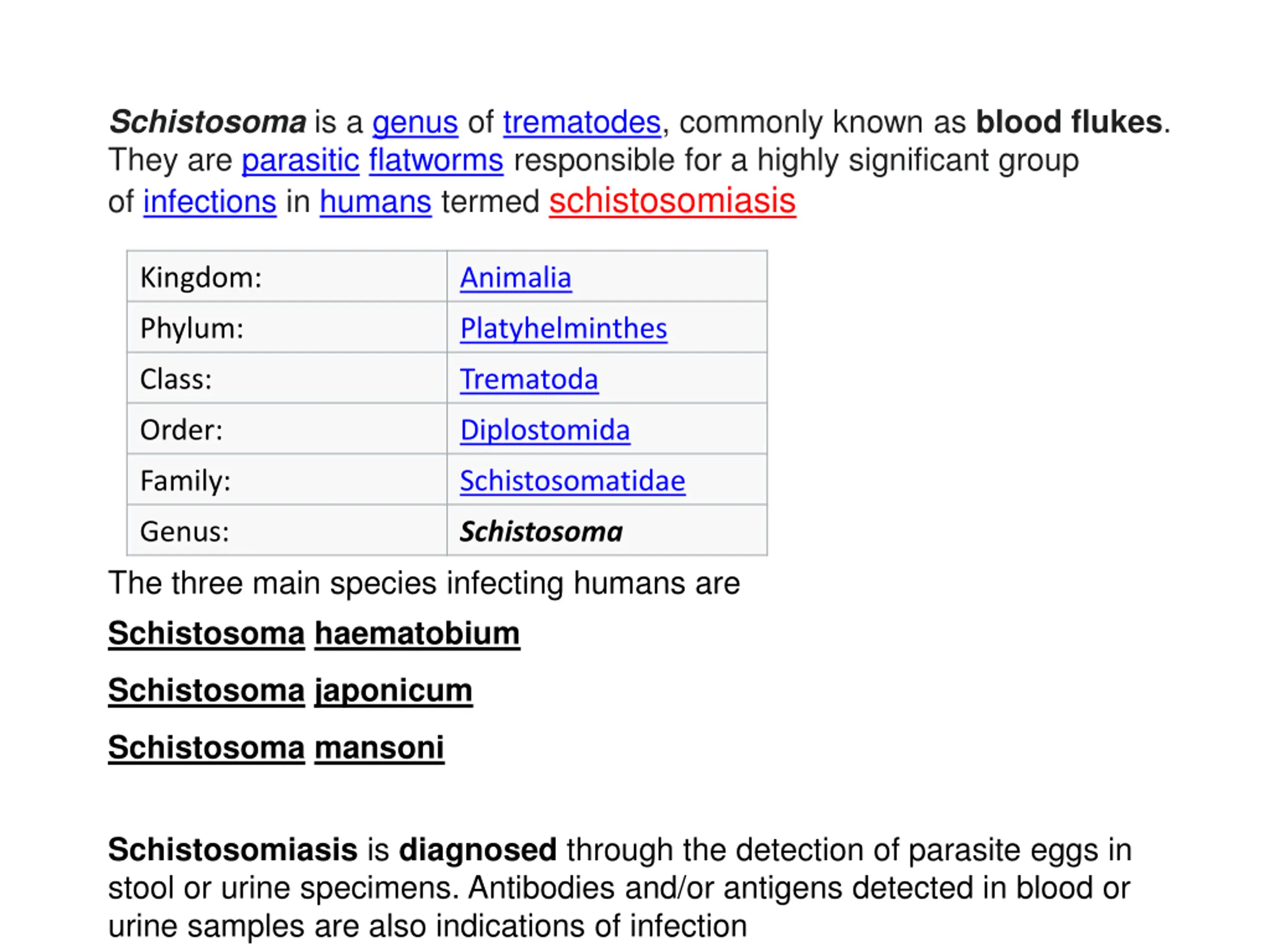Open the 'Platyhelminthes' phylum link
Screen dimensions: 1270x952
pyautogui.click(x=563, y=328)
